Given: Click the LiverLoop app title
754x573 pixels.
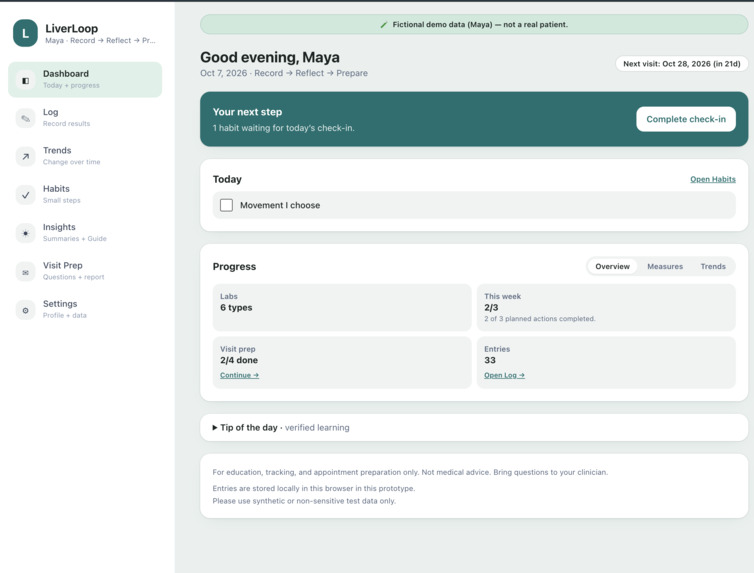Looking at the screenshot, I should (72, 29).
